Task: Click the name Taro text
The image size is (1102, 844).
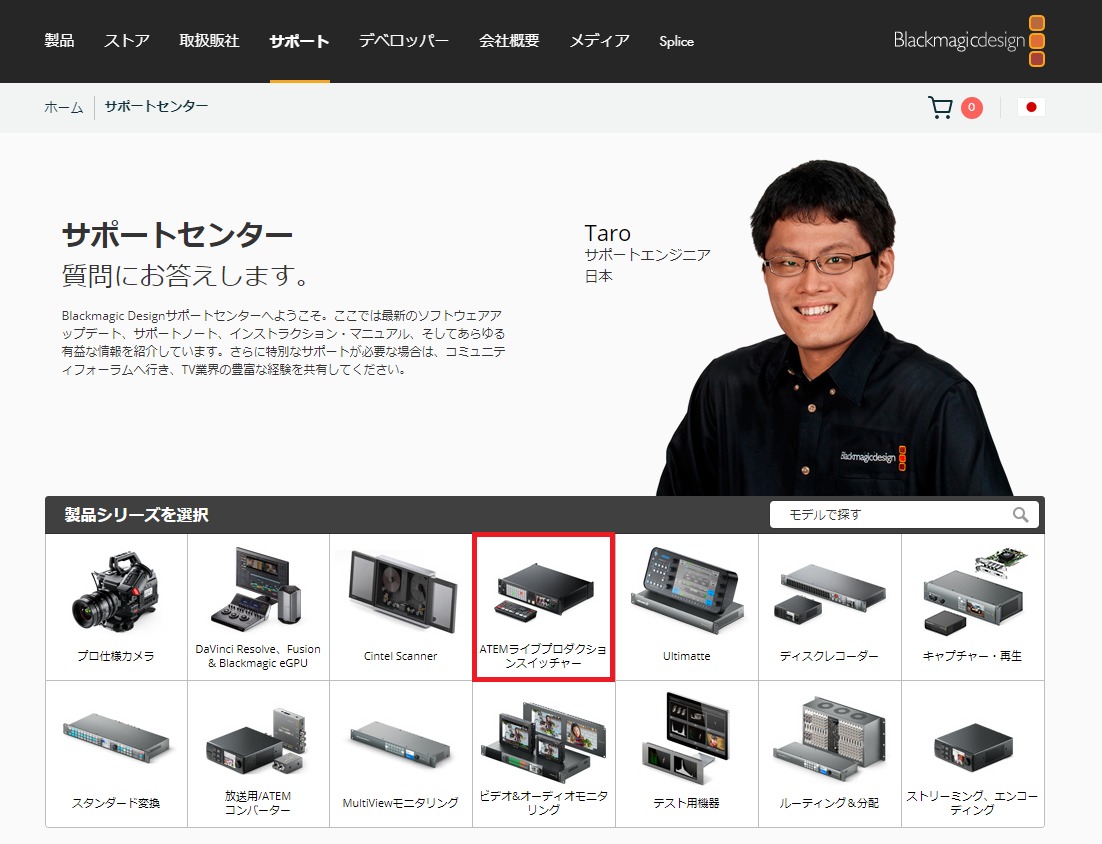Action: [607, 233]
